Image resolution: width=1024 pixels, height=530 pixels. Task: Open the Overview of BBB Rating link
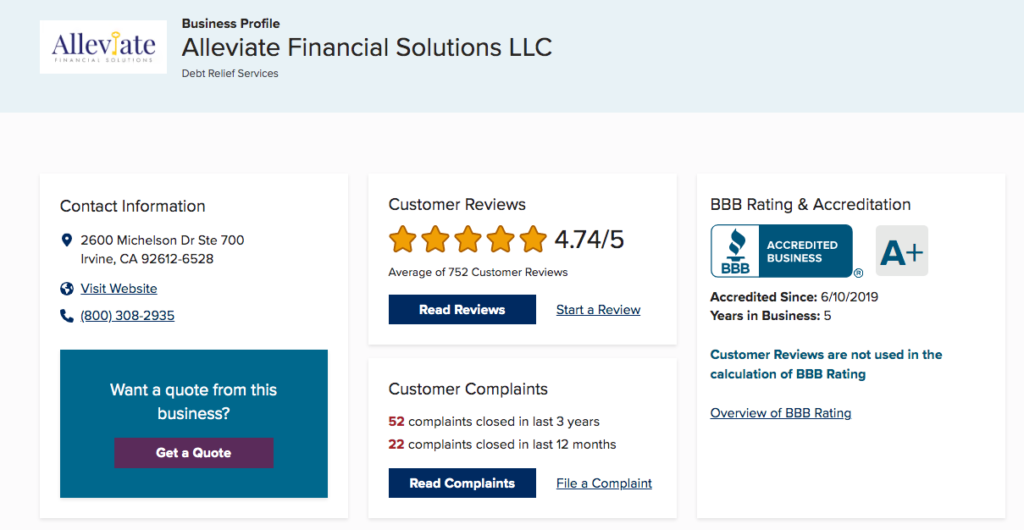click(x=781, y=413)
